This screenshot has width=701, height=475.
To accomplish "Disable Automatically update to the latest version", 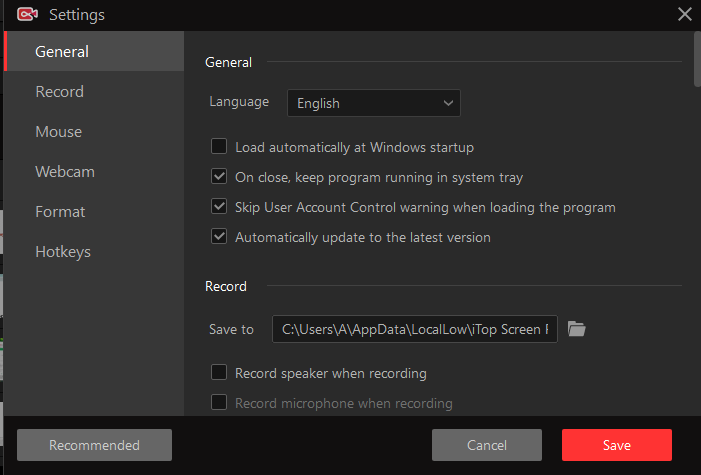I will (219, 236).
